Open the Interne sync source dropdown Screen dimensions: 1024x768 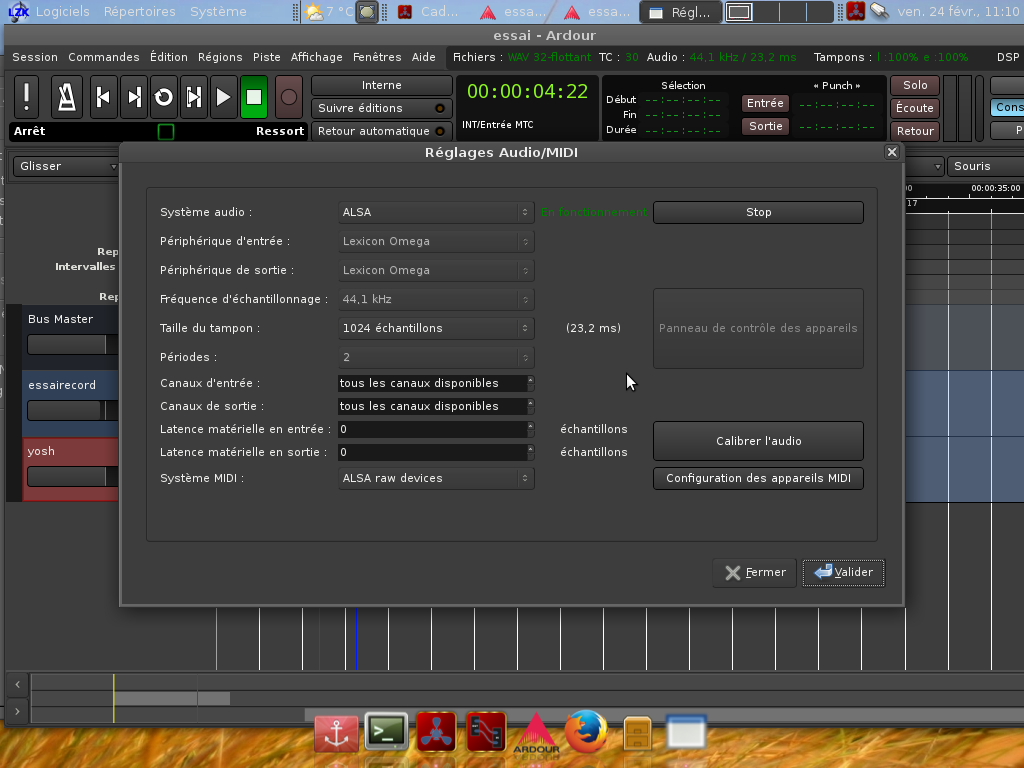[x=382, y=86]
